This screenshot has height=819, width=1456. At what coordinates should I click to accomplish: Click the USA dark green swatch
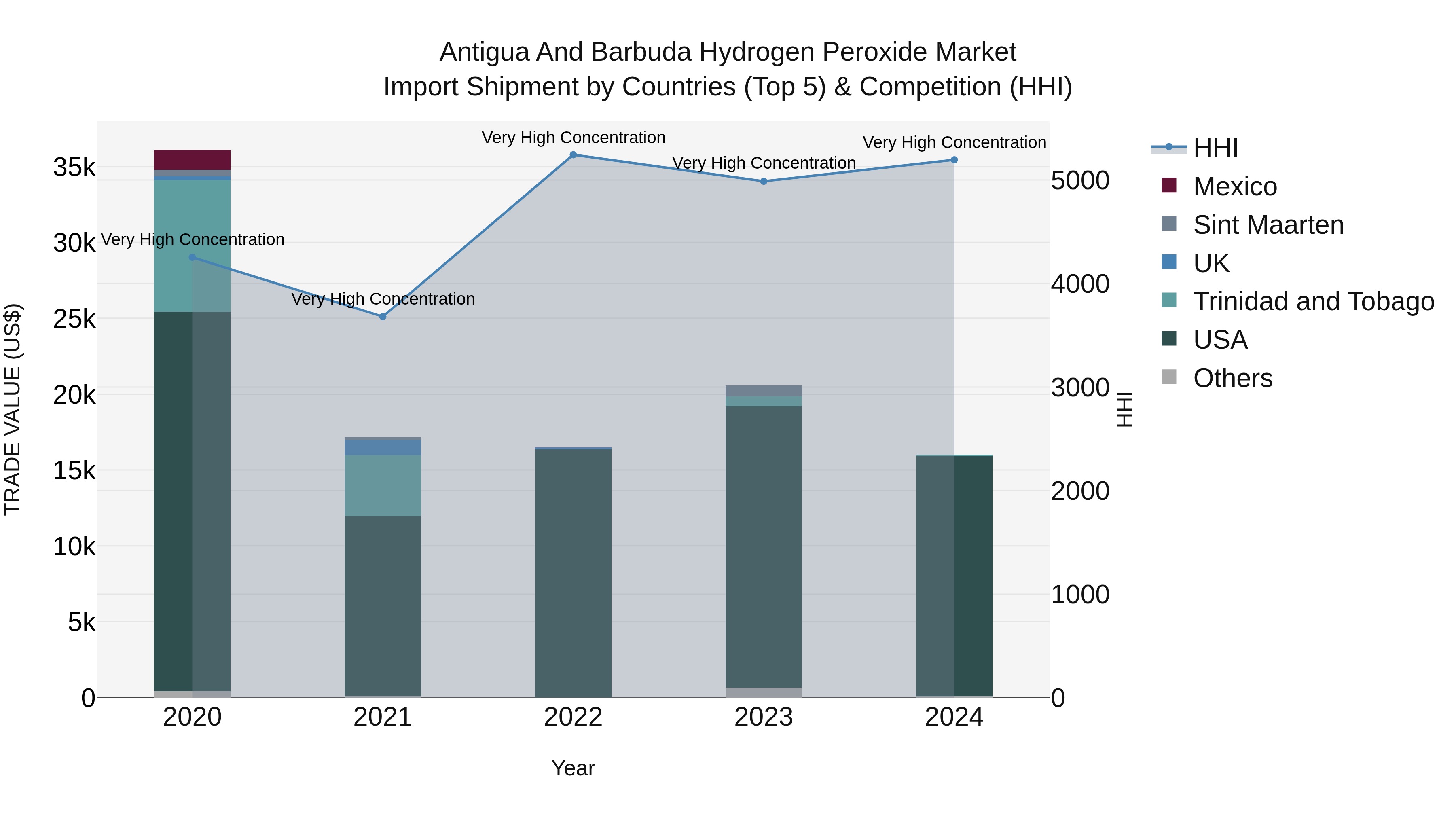(1169, 339)
